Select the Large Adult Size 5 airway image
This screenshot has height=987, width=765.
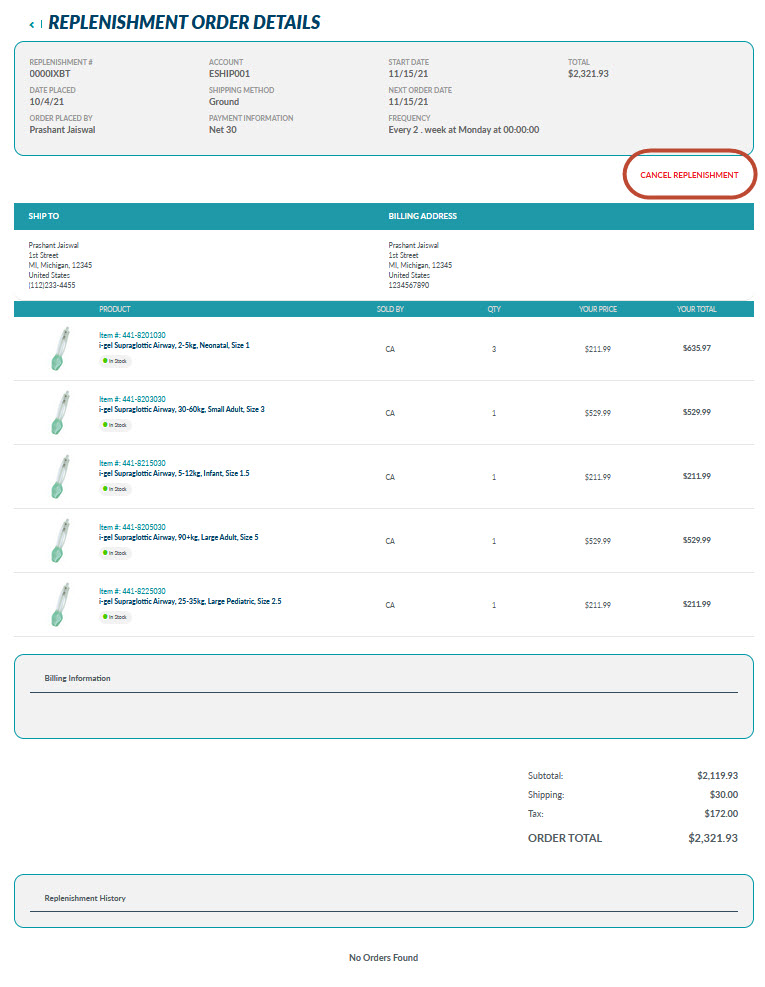(x=58, y=541)
